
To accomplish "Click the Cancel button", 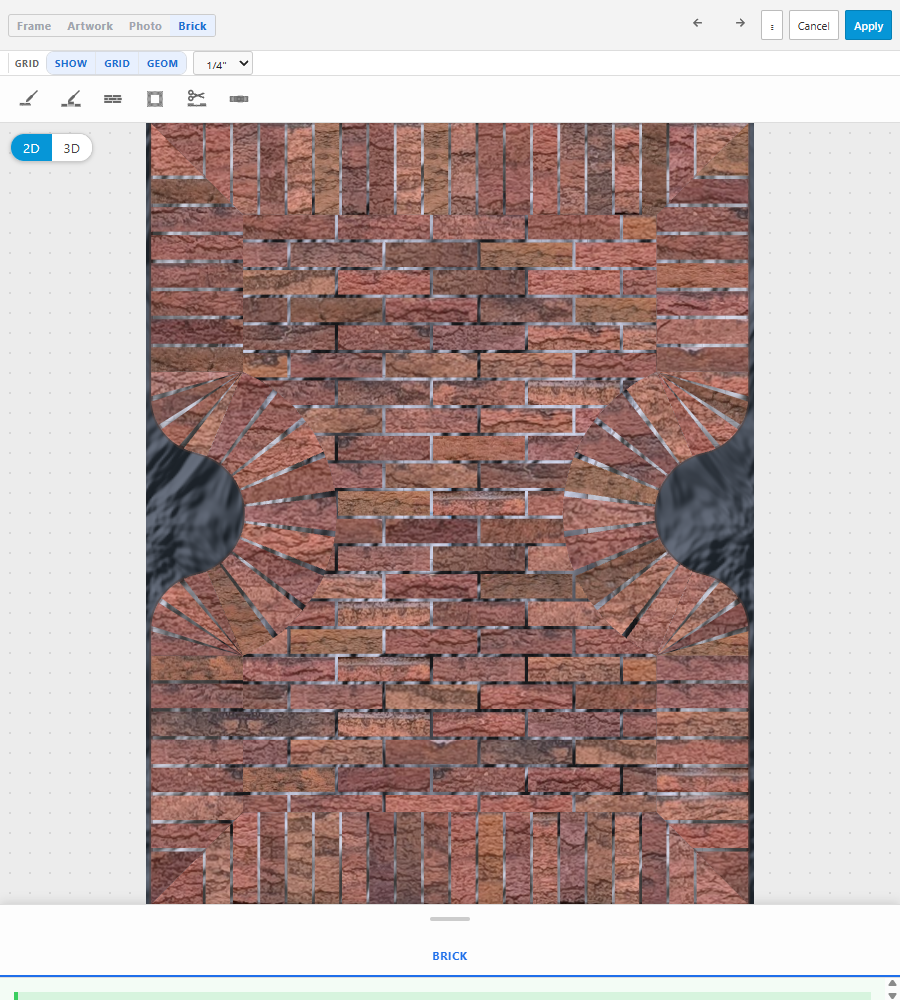I will click(x=813, y=26).
